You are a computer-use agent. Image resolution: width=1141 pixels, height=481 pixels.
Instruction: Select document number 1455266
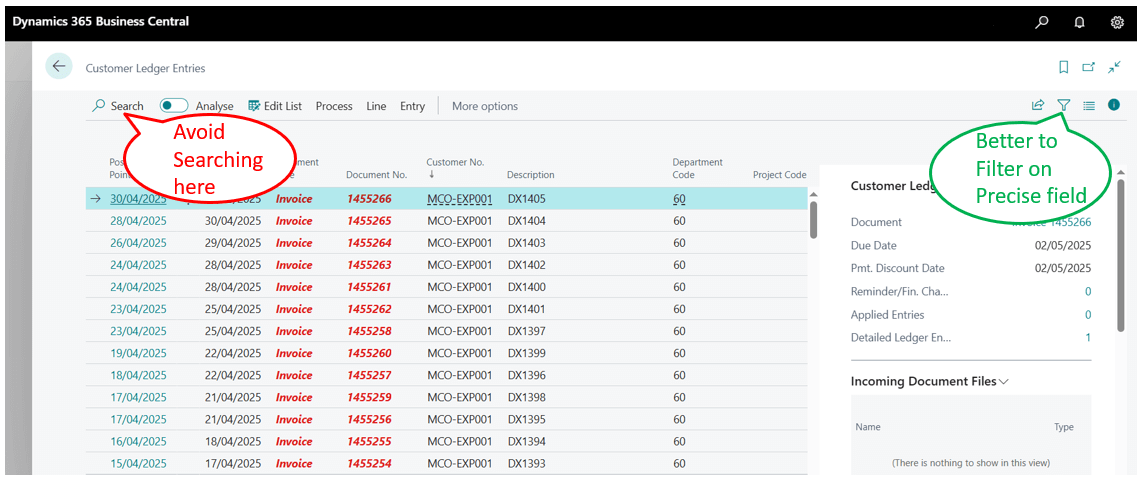pos(369,199)
